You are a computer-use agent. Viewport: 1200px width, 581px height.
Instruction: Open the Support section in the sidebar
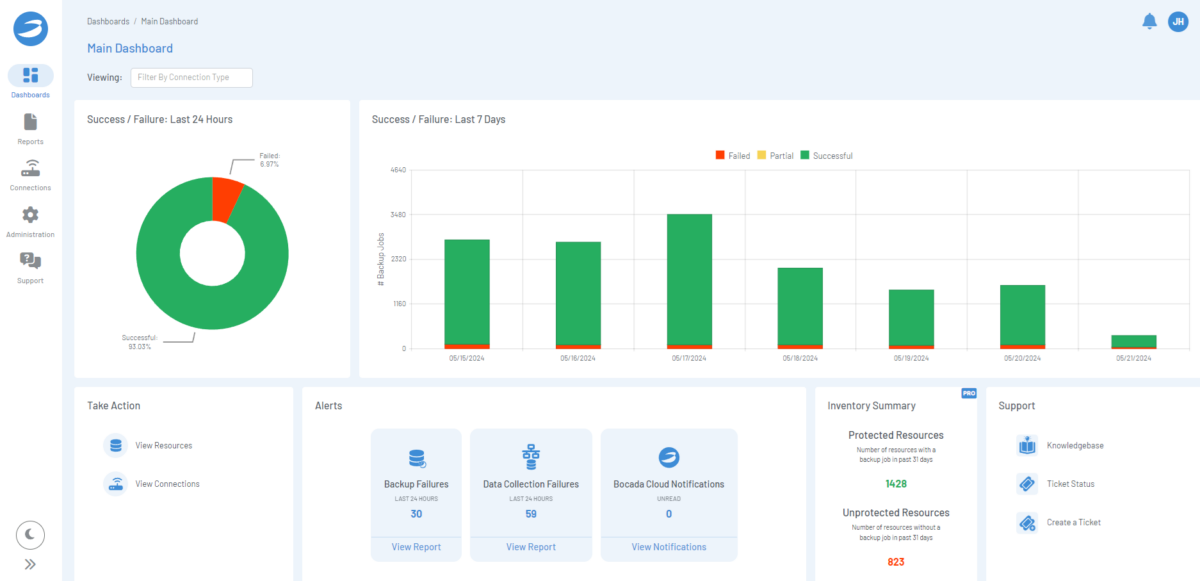[x=30, y=267]
